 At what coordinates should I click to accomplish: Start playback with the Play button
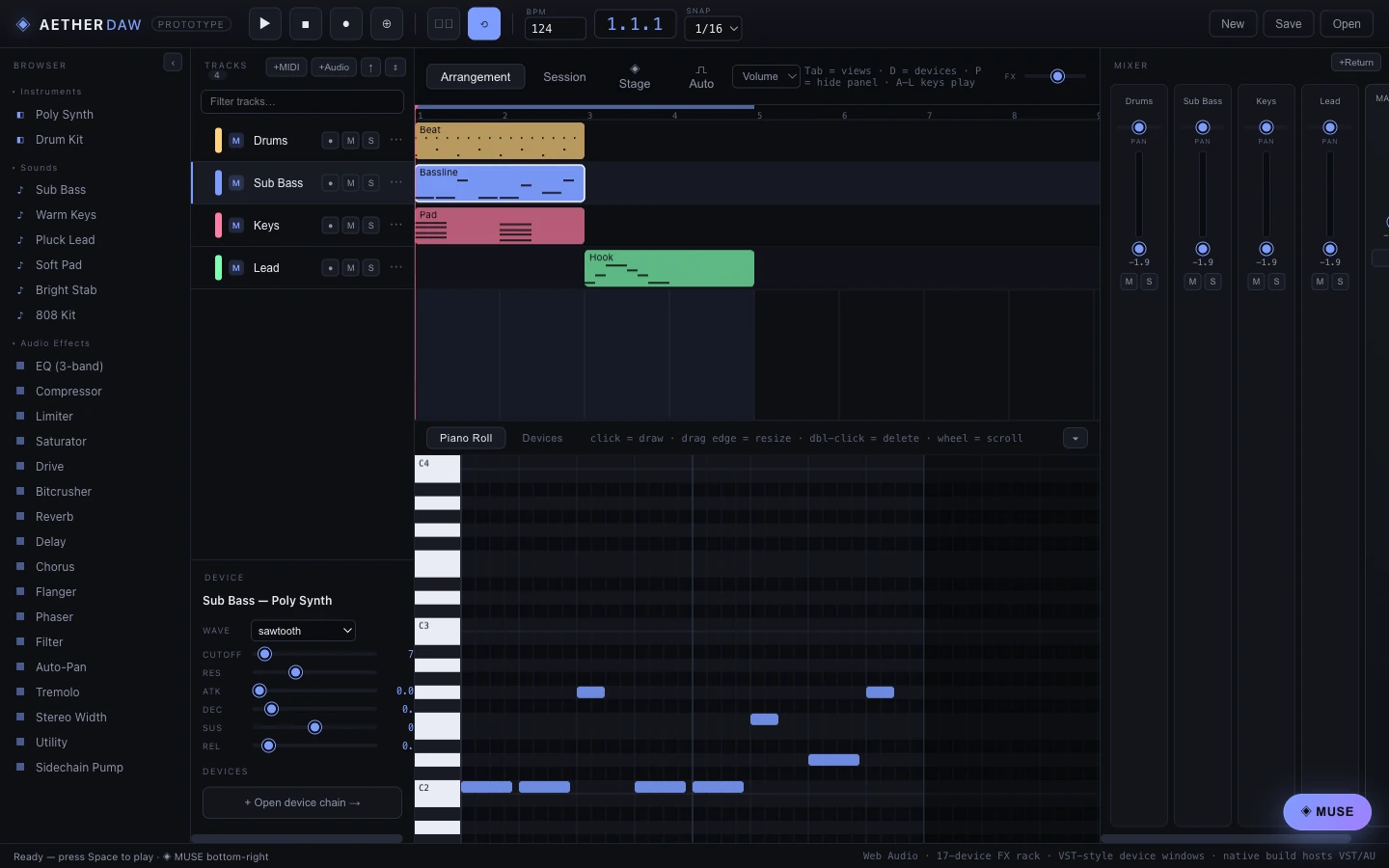pyautogui.click(x=264, y=24)
